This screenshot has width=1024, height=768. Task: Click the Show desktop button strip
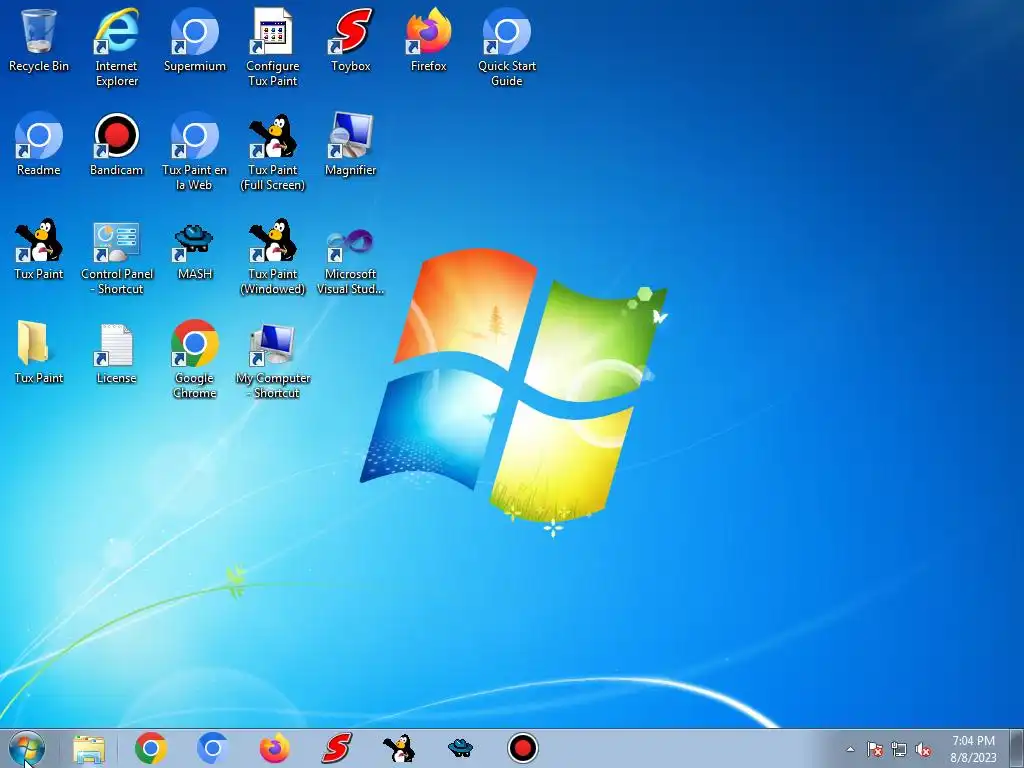click(1017, 748)
